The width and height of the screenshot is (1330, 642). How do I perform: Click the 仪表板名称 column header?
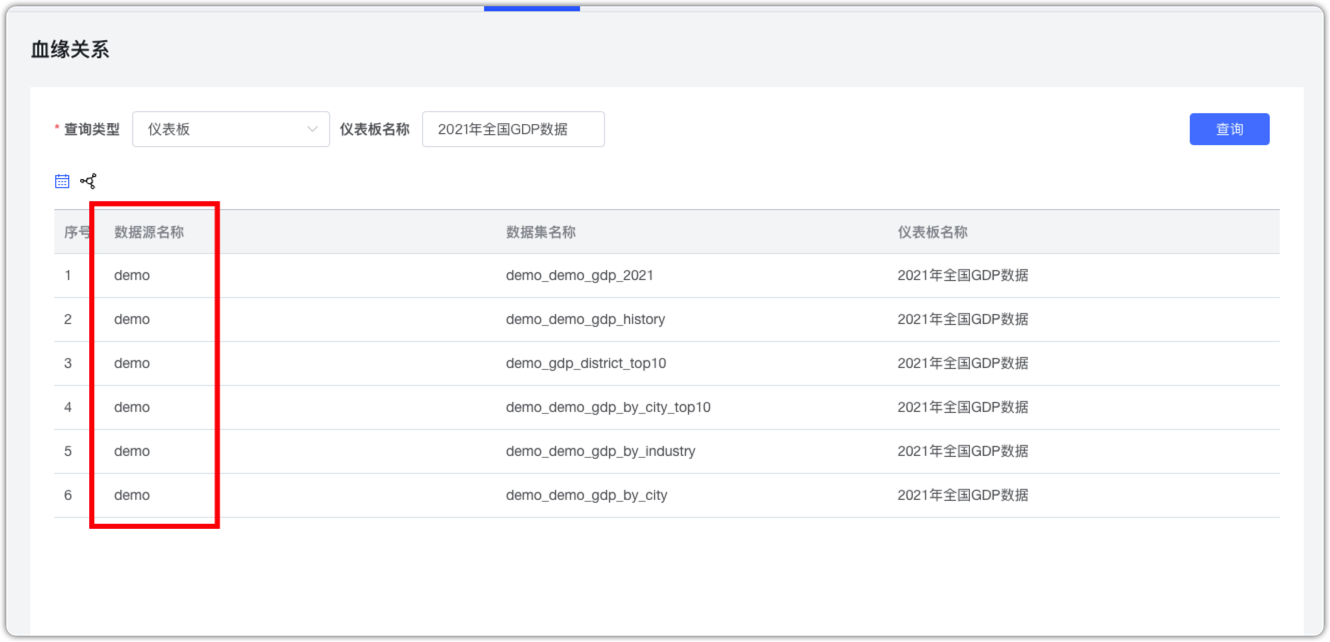pyautogui.click(x=933, y=231)
